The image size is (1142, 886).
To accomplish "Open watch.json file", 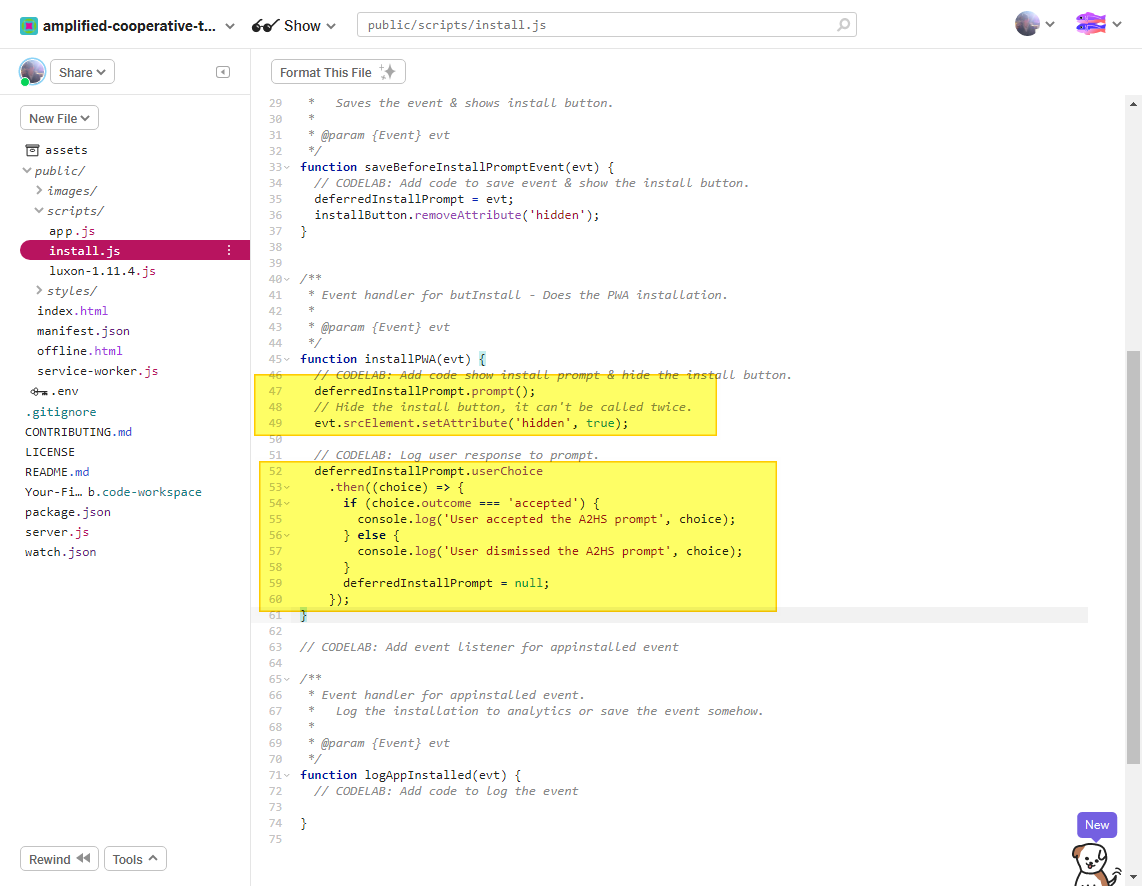I will [60, 552].
